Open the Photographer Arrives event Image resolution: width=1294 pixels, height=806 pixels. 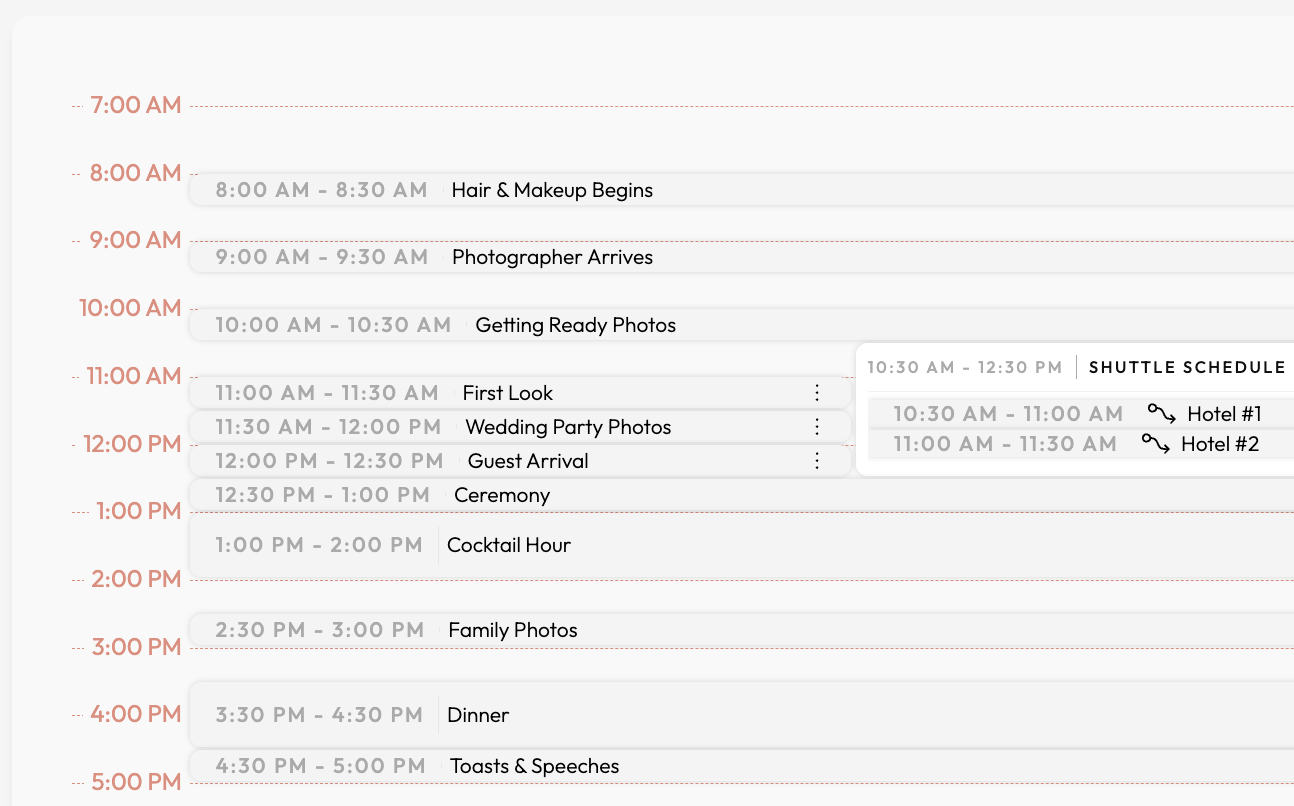pos(741,257)
